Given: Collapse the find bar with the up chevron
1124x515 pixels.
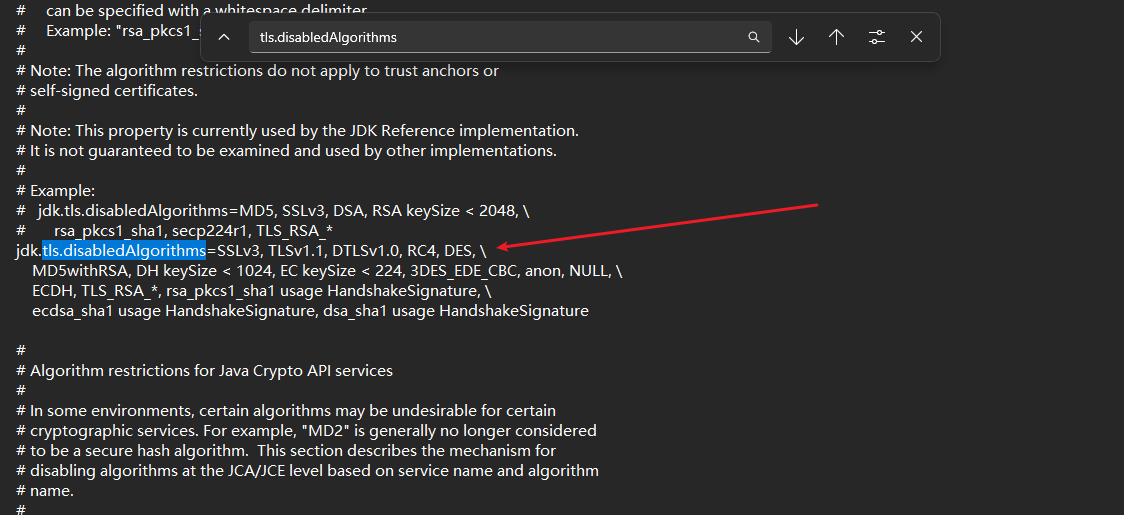Looking at the screenshot, I should 224,37.
